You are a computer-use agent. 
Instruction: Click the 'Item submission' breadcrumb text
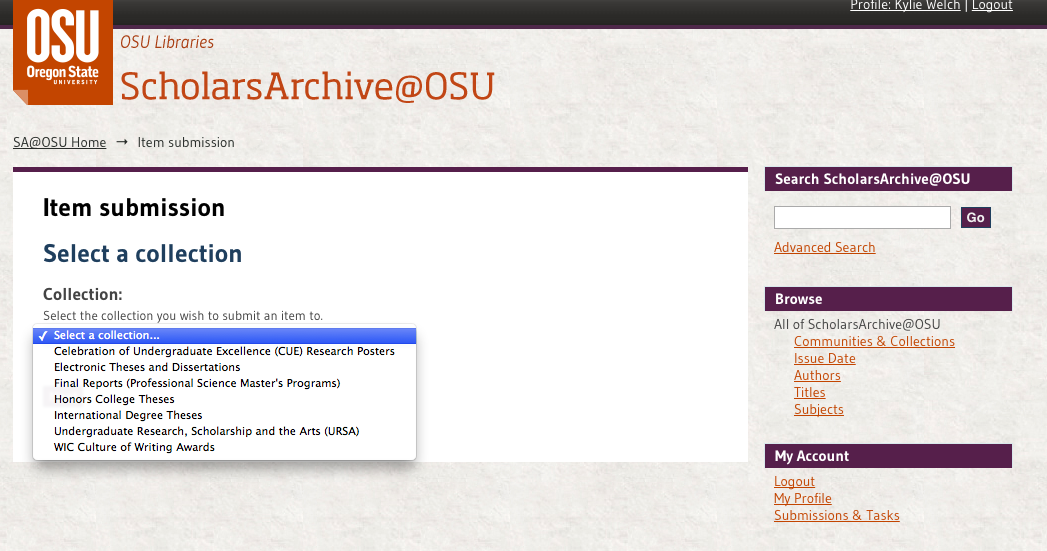(186, 142)
